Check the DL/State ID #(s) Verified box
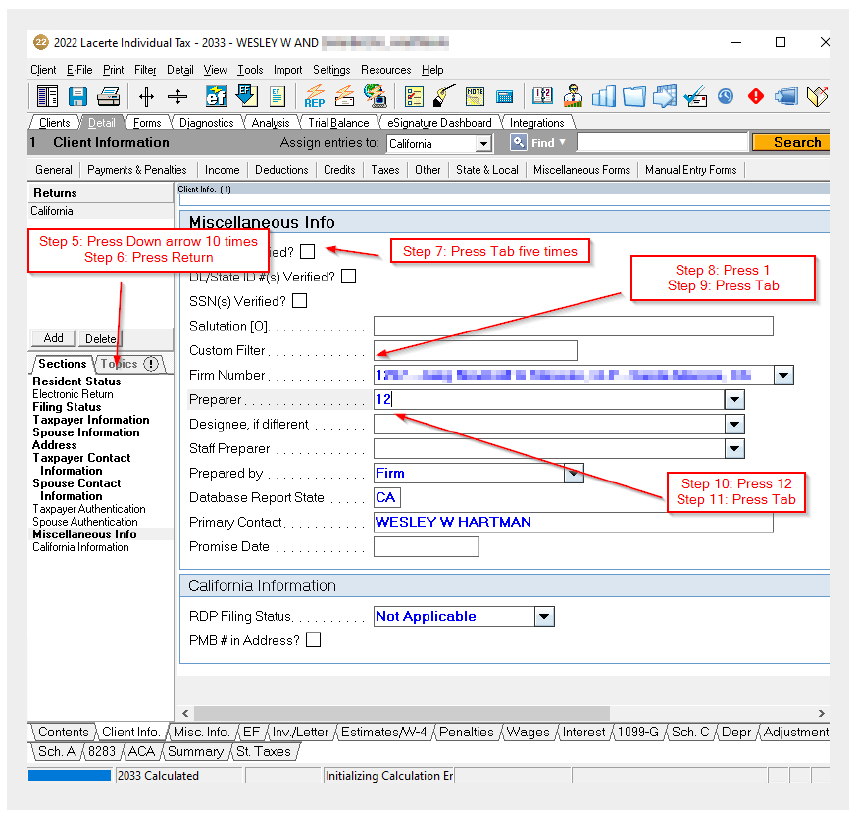This screenshot has width=853, height=832. point(348,276)
